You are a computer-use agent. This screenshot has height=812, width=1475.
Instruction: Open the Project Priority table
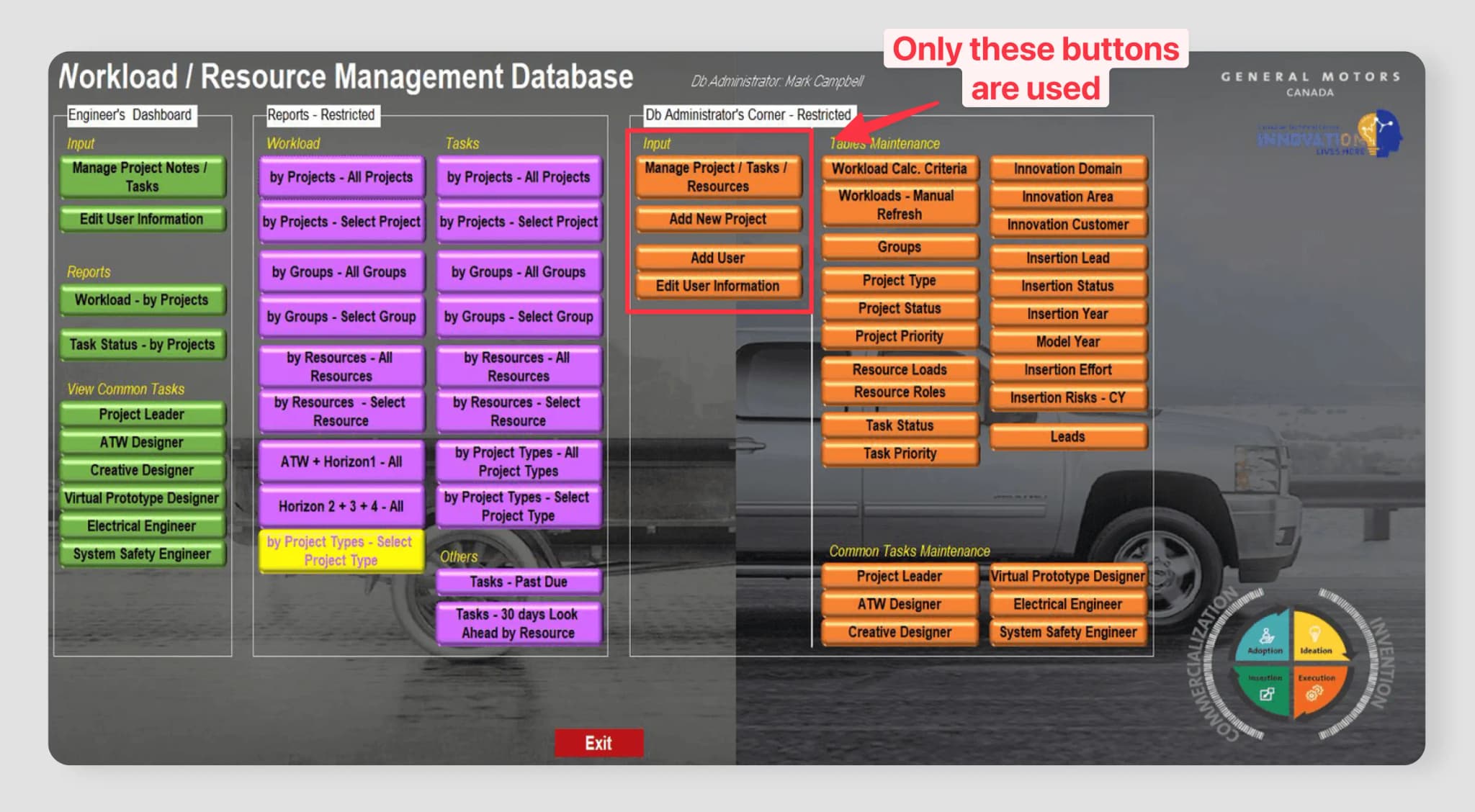click(900, 336)
